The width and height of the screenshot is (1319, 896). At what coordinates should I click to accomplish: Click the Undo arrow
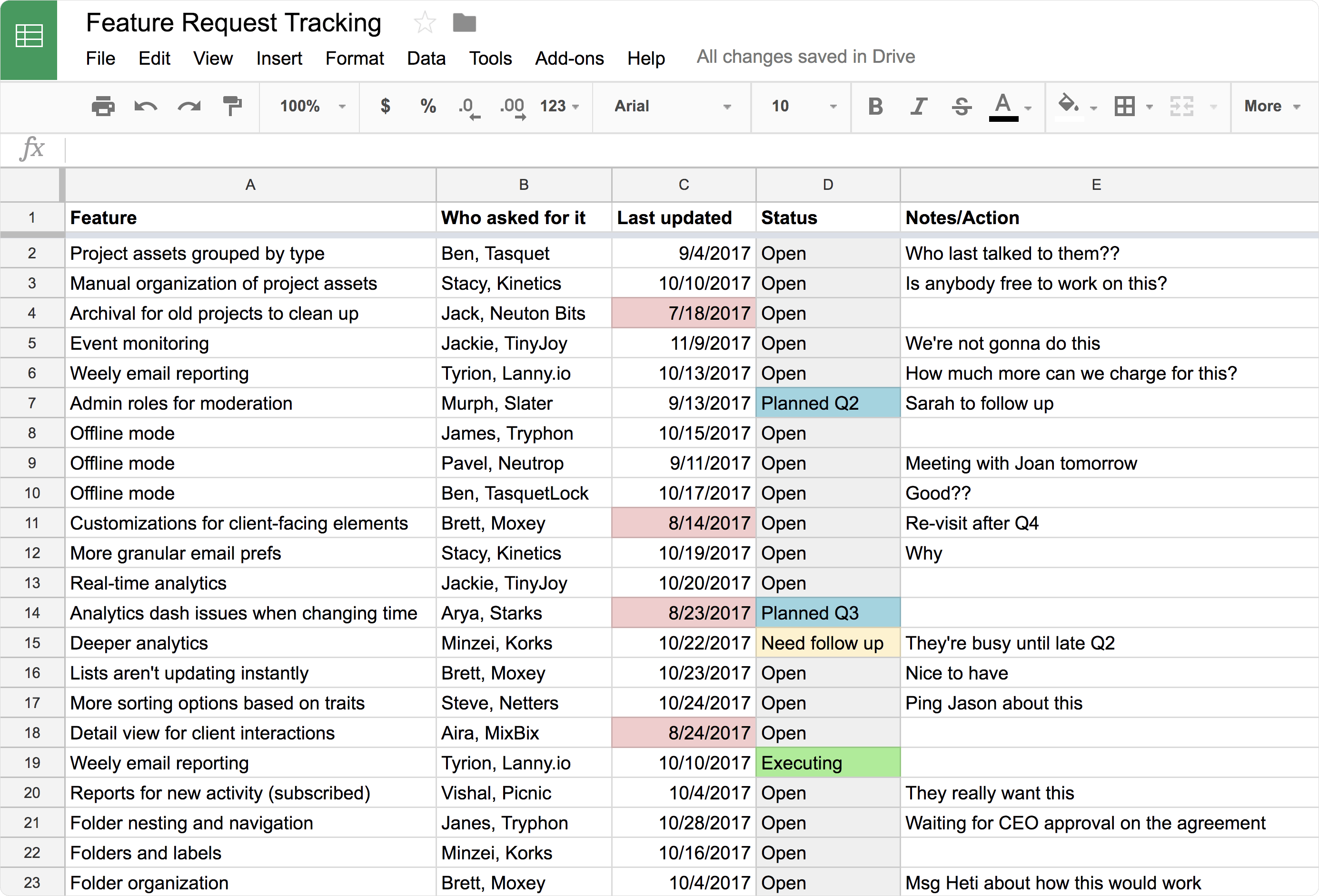pyautogui.click(x=146, y=106)
